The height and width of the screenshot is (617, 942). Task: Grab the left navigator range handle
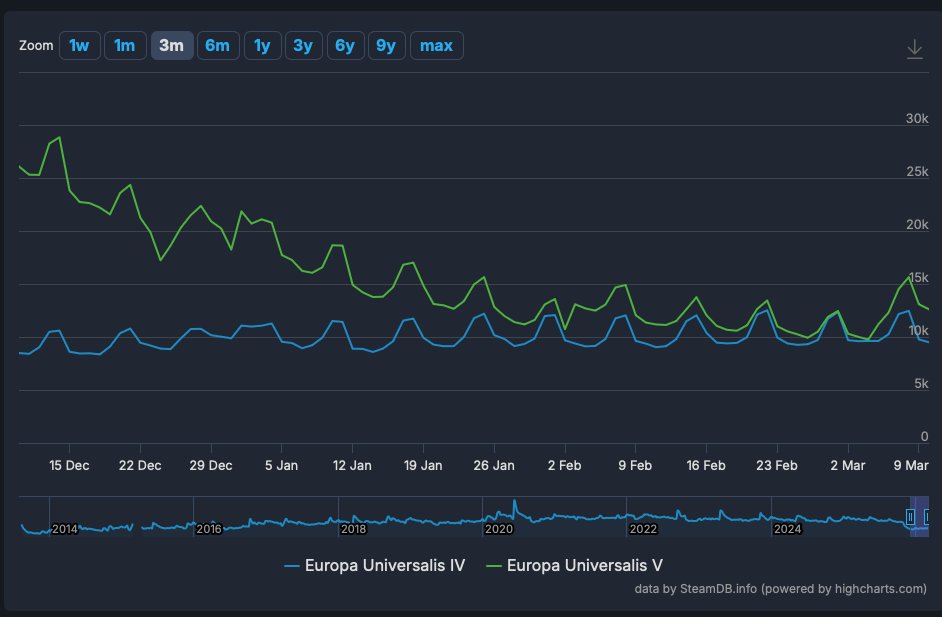tap(910, 517)
